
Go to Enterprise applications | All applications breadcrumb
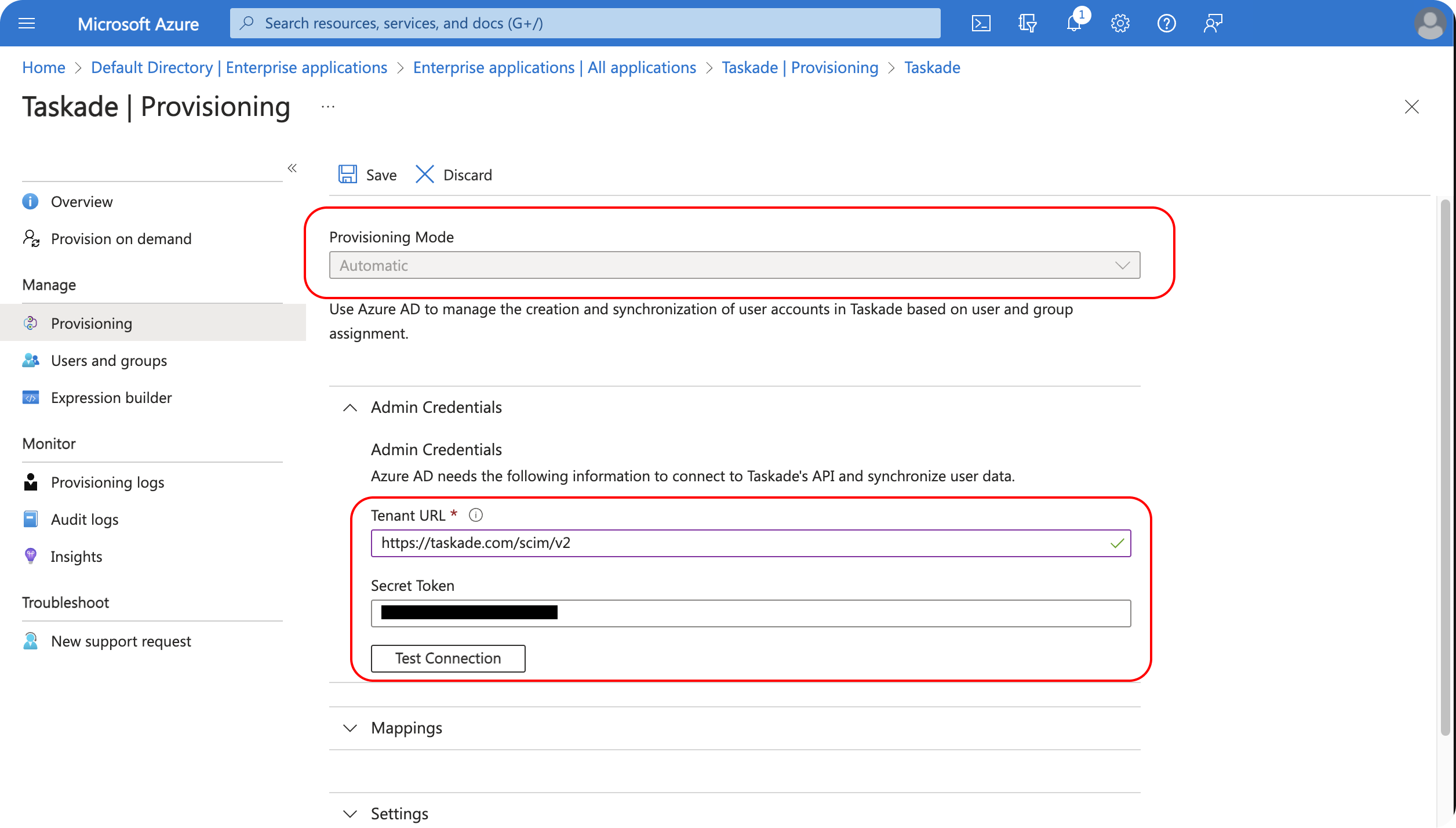coord(554,68)
